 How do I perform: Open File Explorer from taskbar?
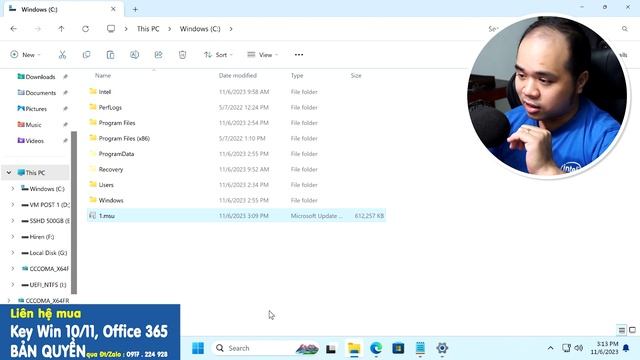tap(354, 348)
